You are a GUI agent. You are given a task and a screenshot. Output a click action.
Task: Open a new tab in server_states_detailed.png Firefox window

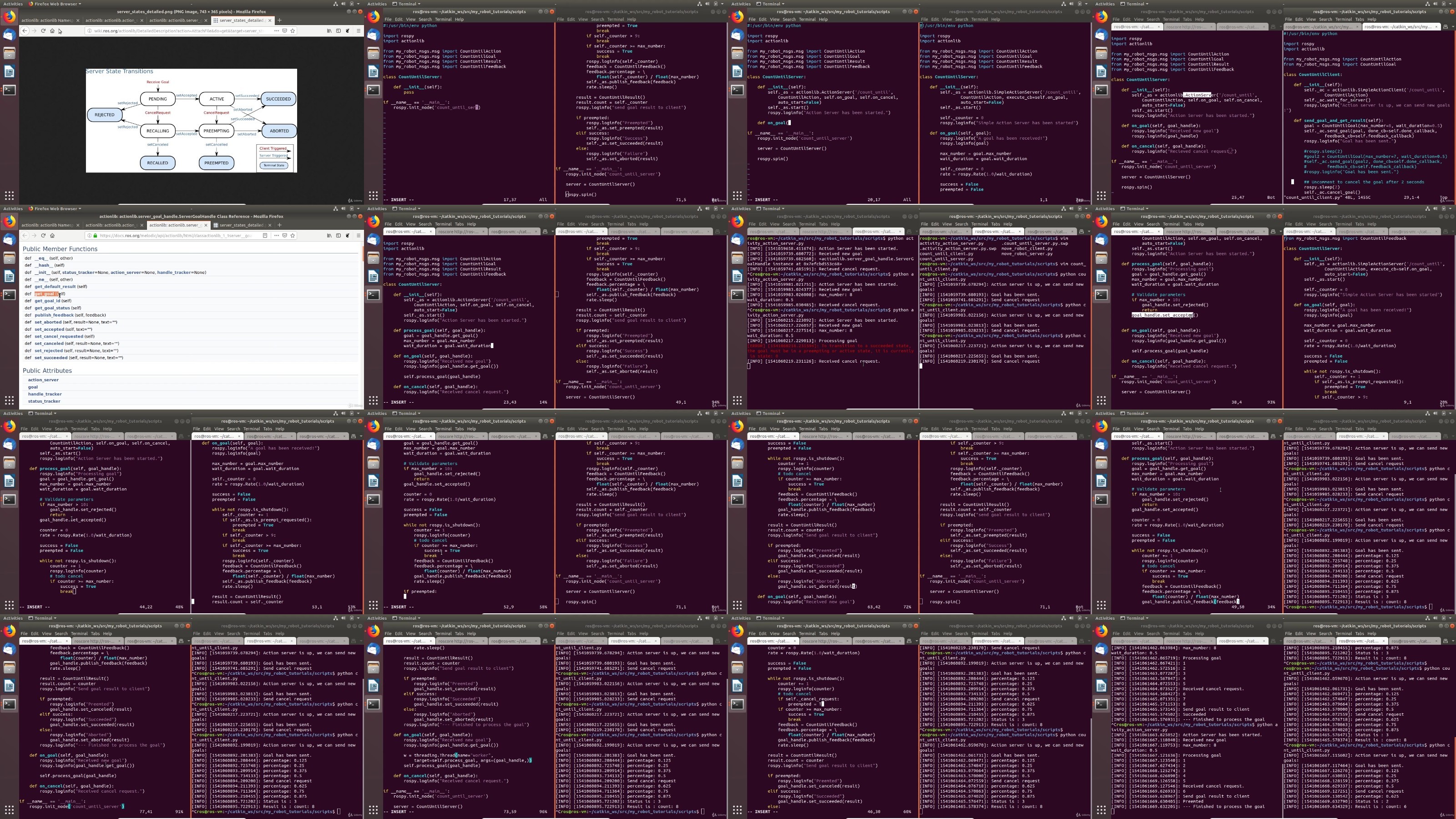279,20
